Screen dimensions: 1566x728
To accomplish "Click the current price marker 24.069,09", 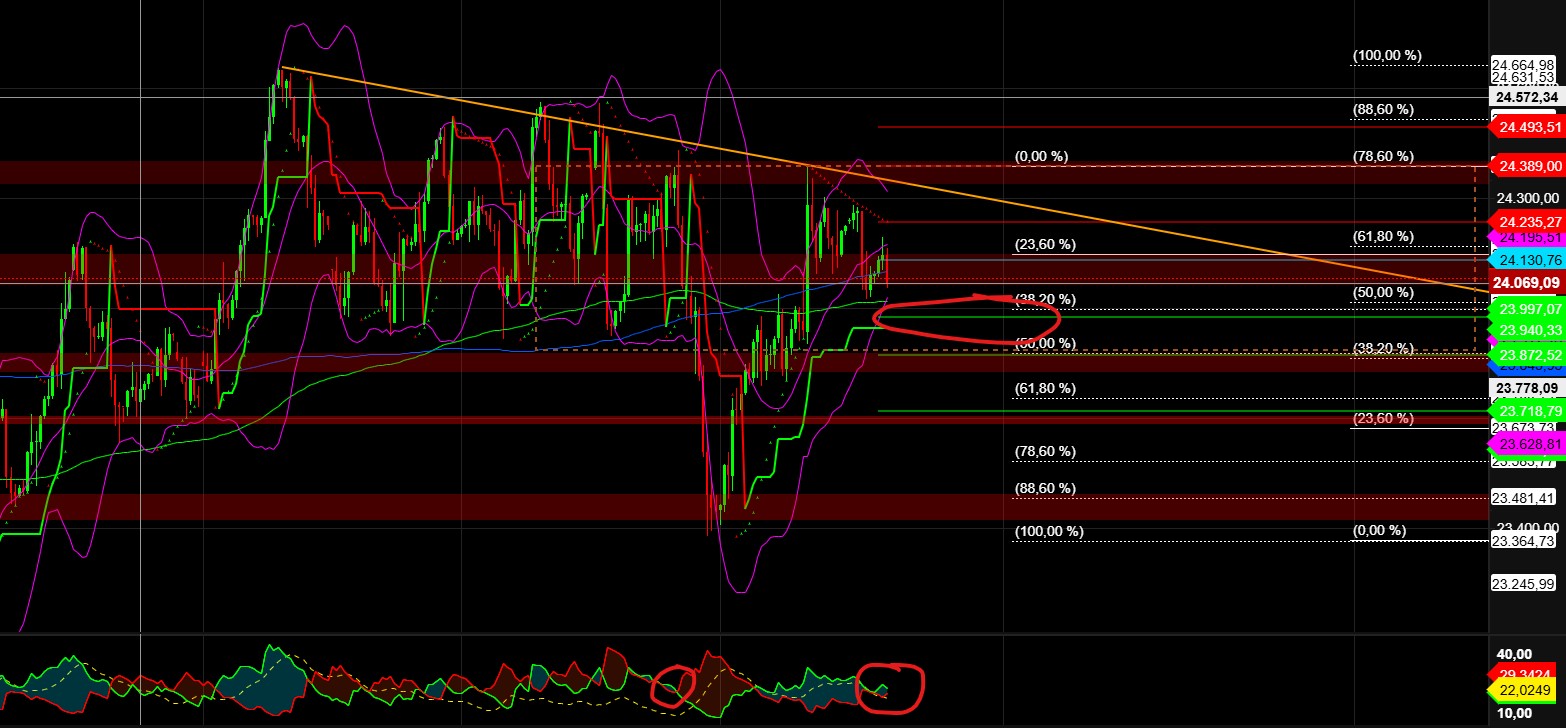I will click(x=1524, y=283).
